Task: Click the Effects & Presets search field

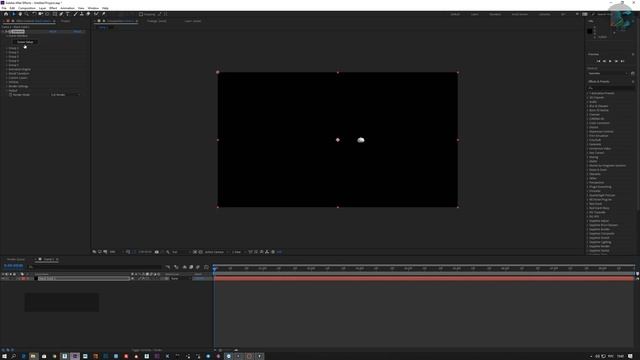Action: click(x=611, y=88)
